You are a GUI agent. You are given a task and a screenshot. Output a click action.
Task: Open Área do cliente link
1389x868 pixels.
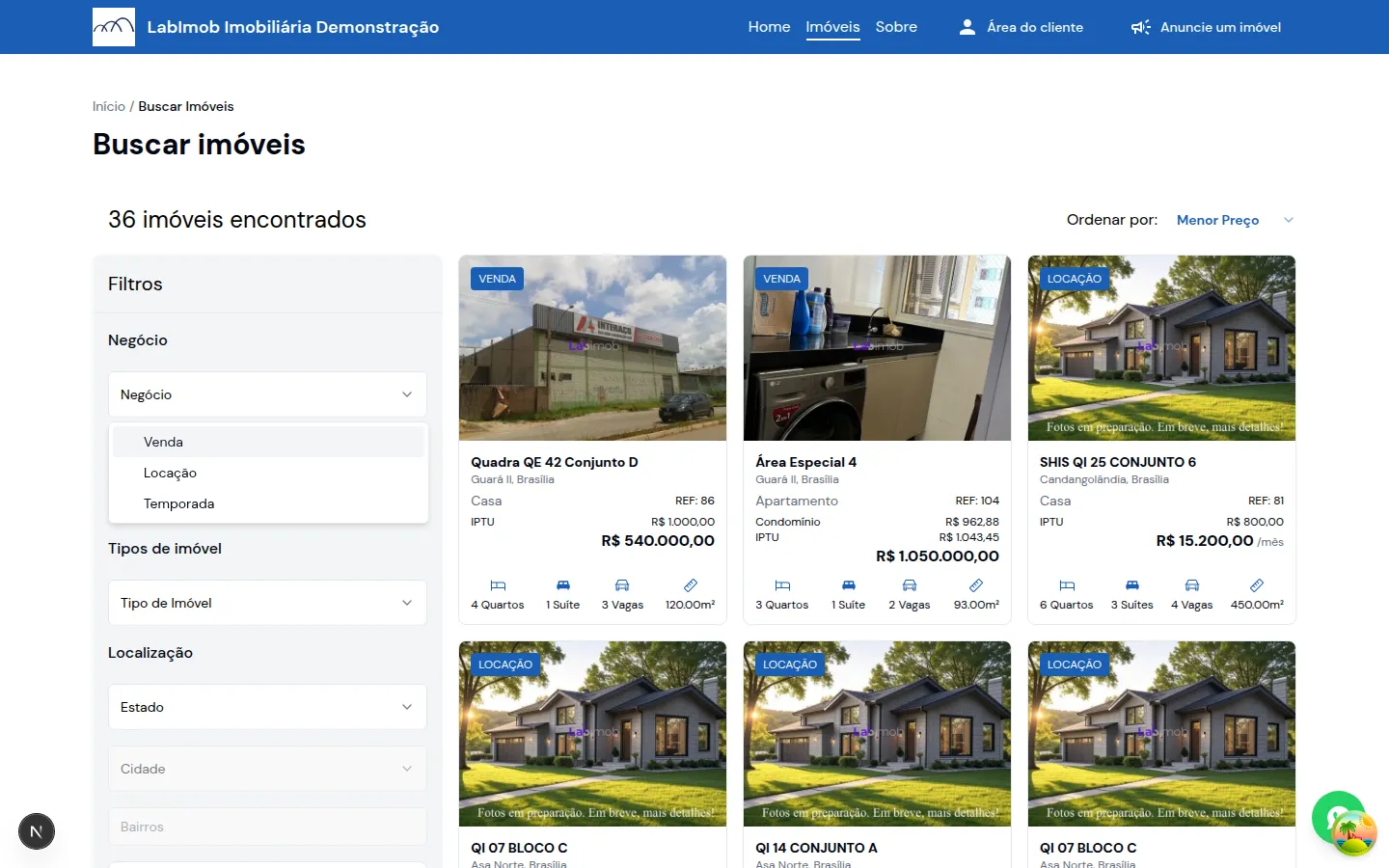1035,27
